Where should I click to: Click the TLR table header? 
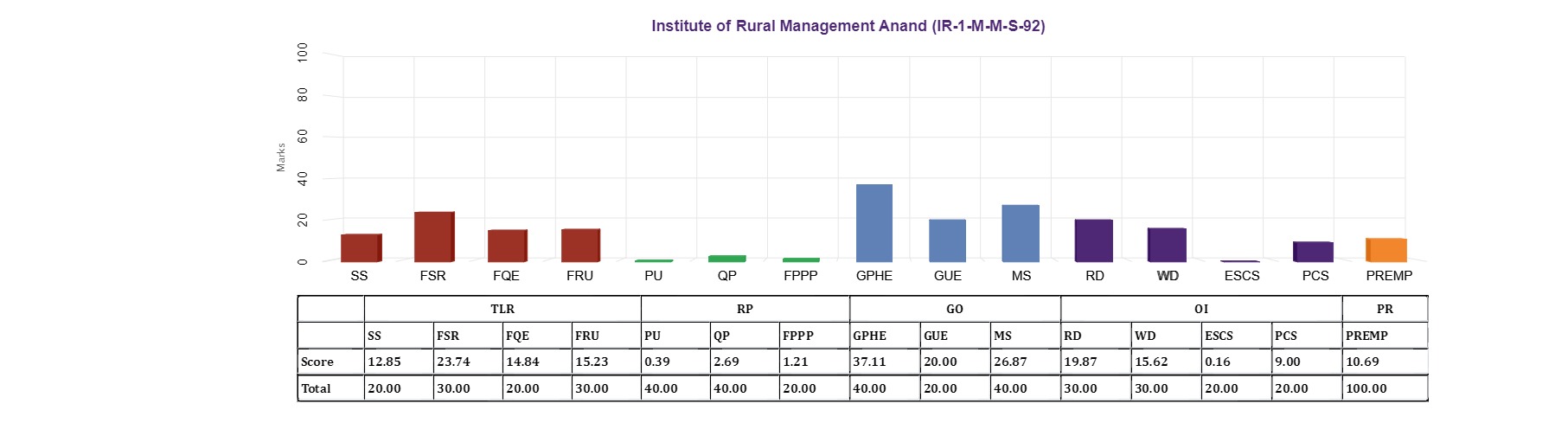coord(502,309)
